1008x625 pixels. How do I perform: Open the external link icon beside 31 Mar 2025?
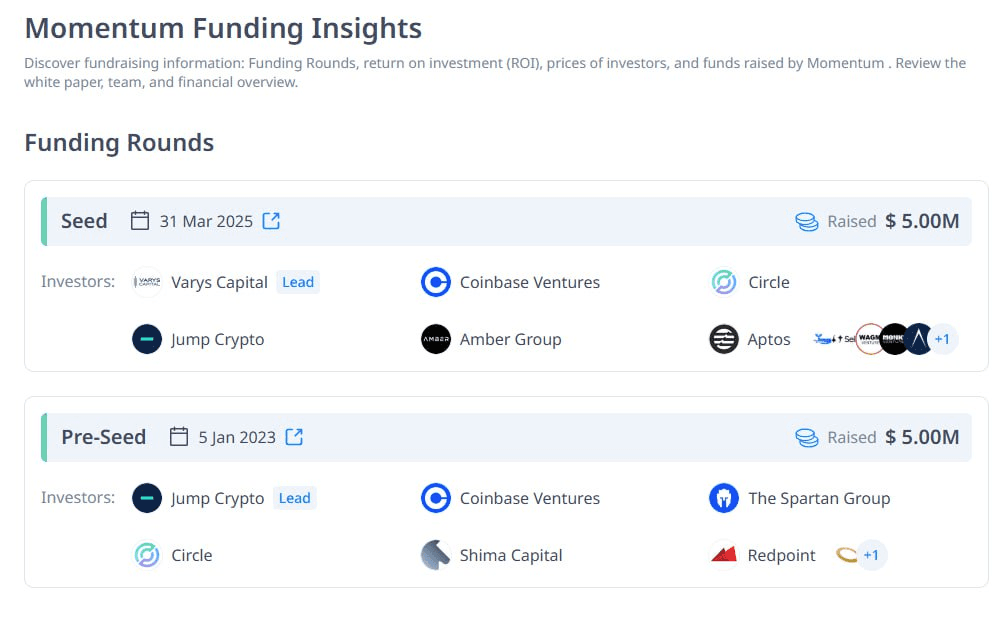pyautogui.click(x=271, y=221)
